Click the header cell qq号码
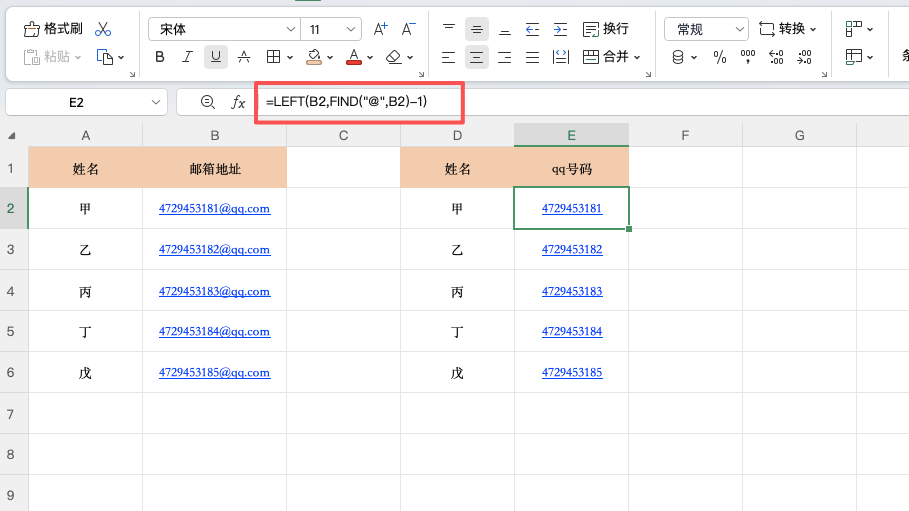 click(572, 168)
